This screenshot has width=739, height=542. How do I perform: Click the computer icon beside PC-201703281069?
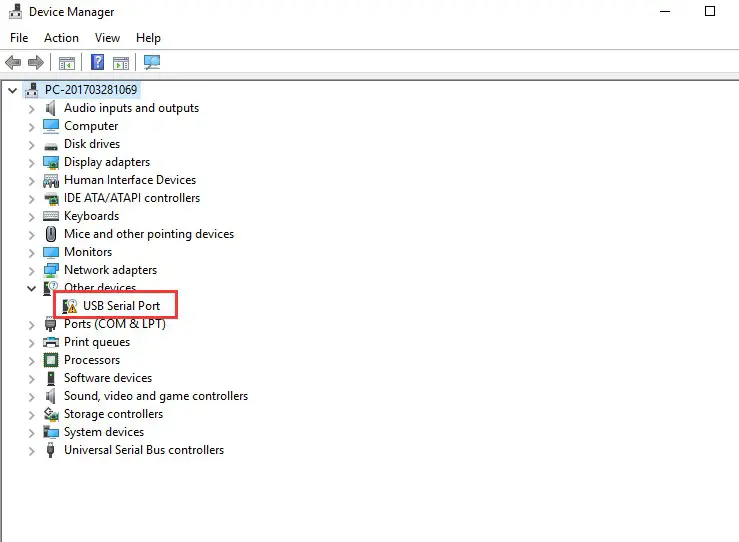tap(32, 90)
